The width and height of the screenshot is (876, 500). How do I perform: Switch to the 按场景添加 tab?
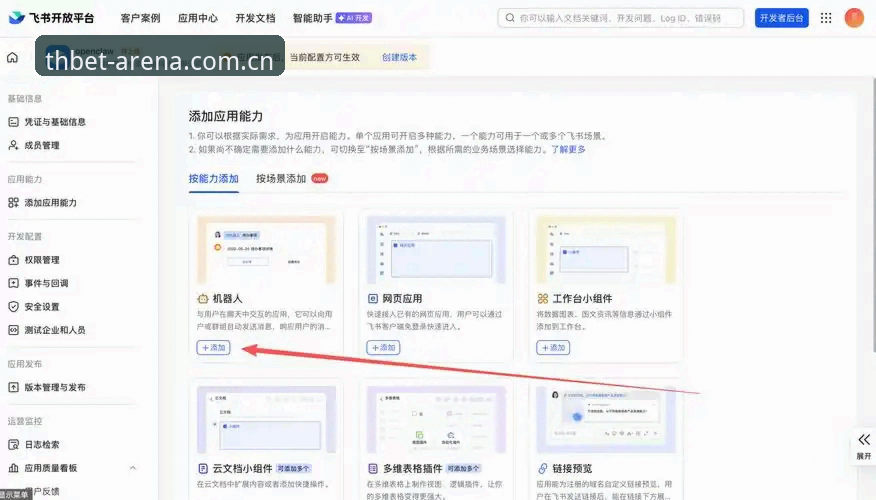[281, 179]
